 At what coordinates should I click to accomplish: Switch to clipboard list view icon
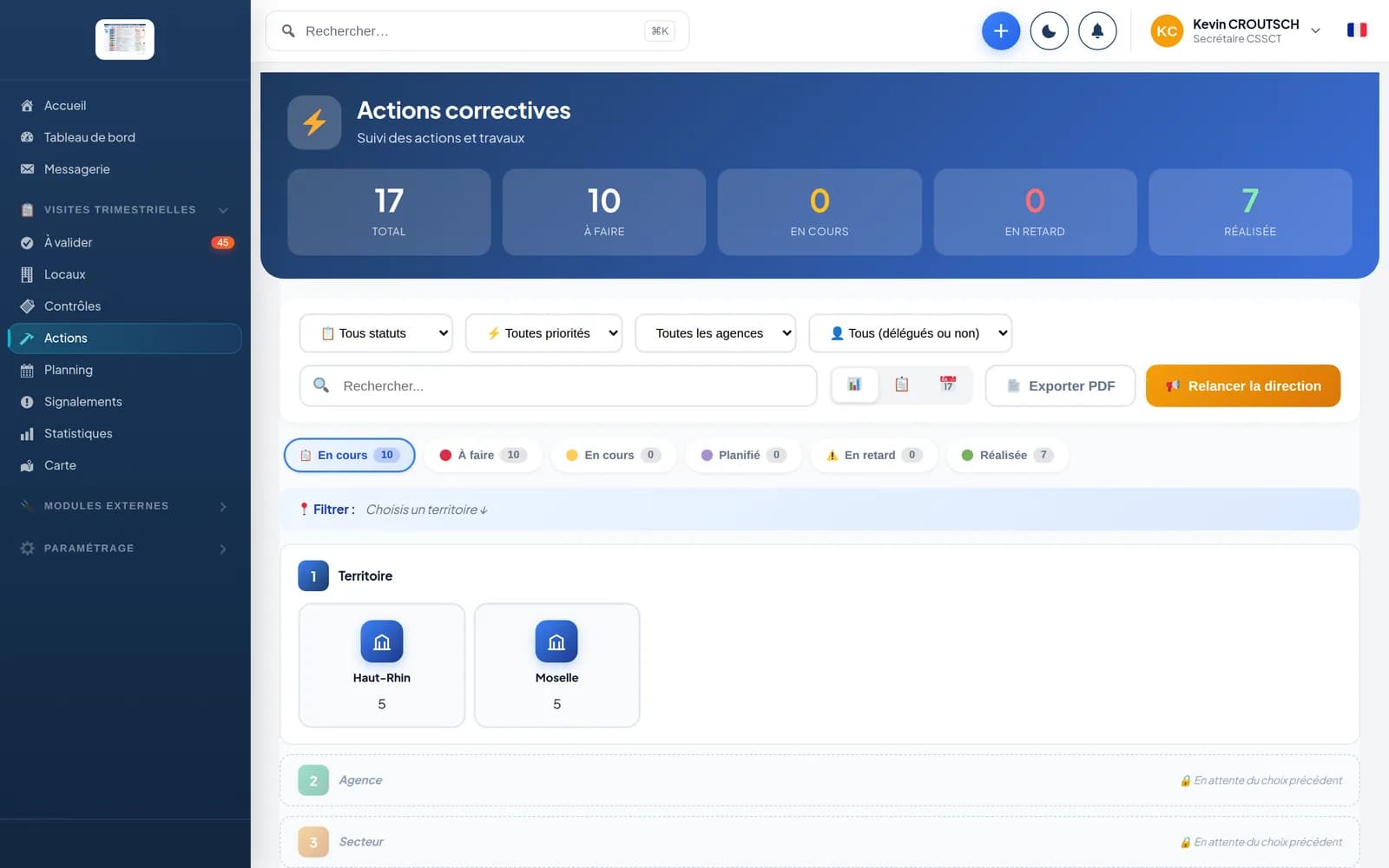(902, 385)
